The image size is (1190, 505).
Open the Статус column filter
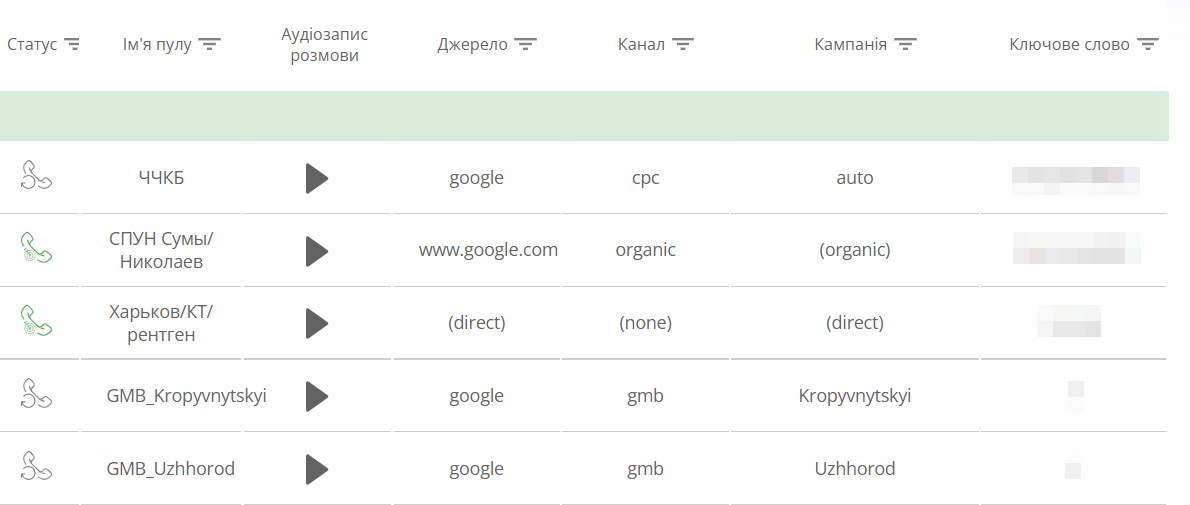click(x=72, y=45)
